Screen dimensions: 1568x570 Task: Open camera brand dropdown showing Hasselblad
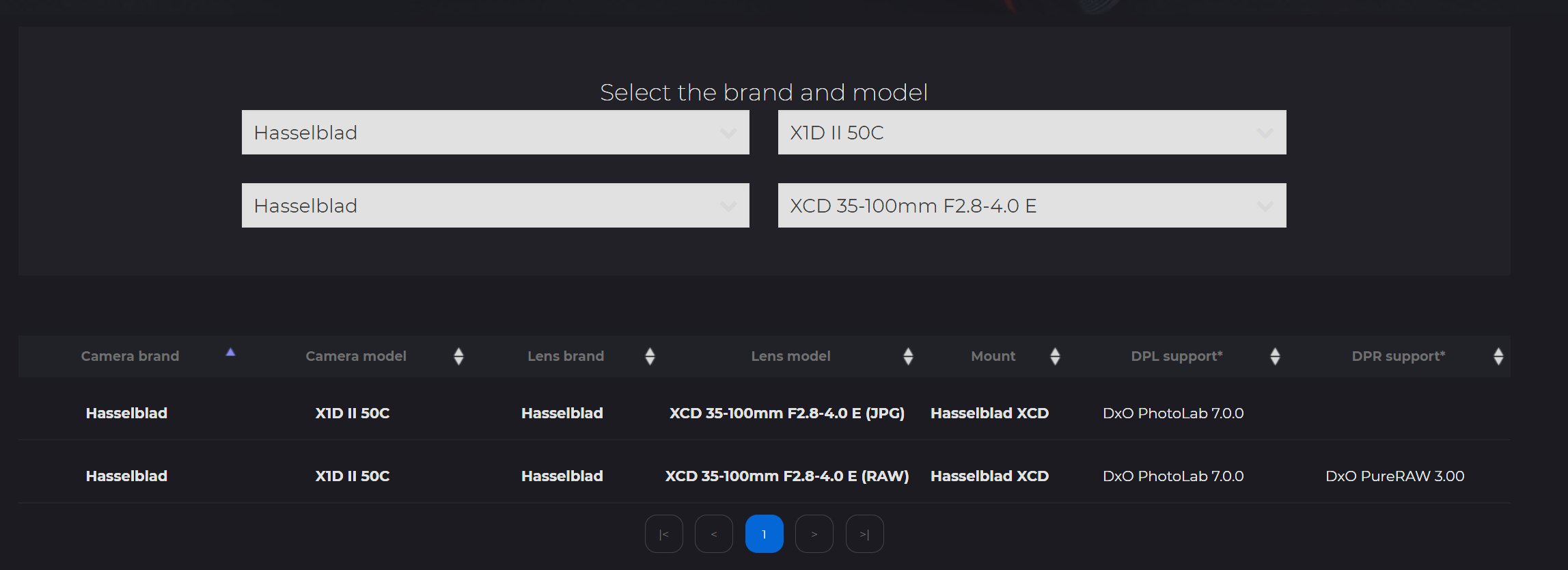click(x=495, y=133)
